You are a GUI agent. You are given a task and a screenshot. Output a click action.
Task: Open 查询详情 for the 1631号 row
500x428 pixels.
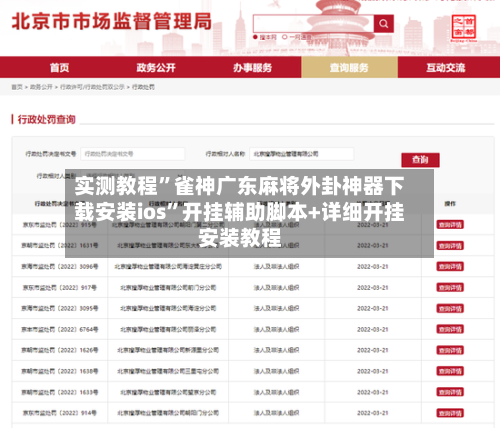click(x=450, y=246)
